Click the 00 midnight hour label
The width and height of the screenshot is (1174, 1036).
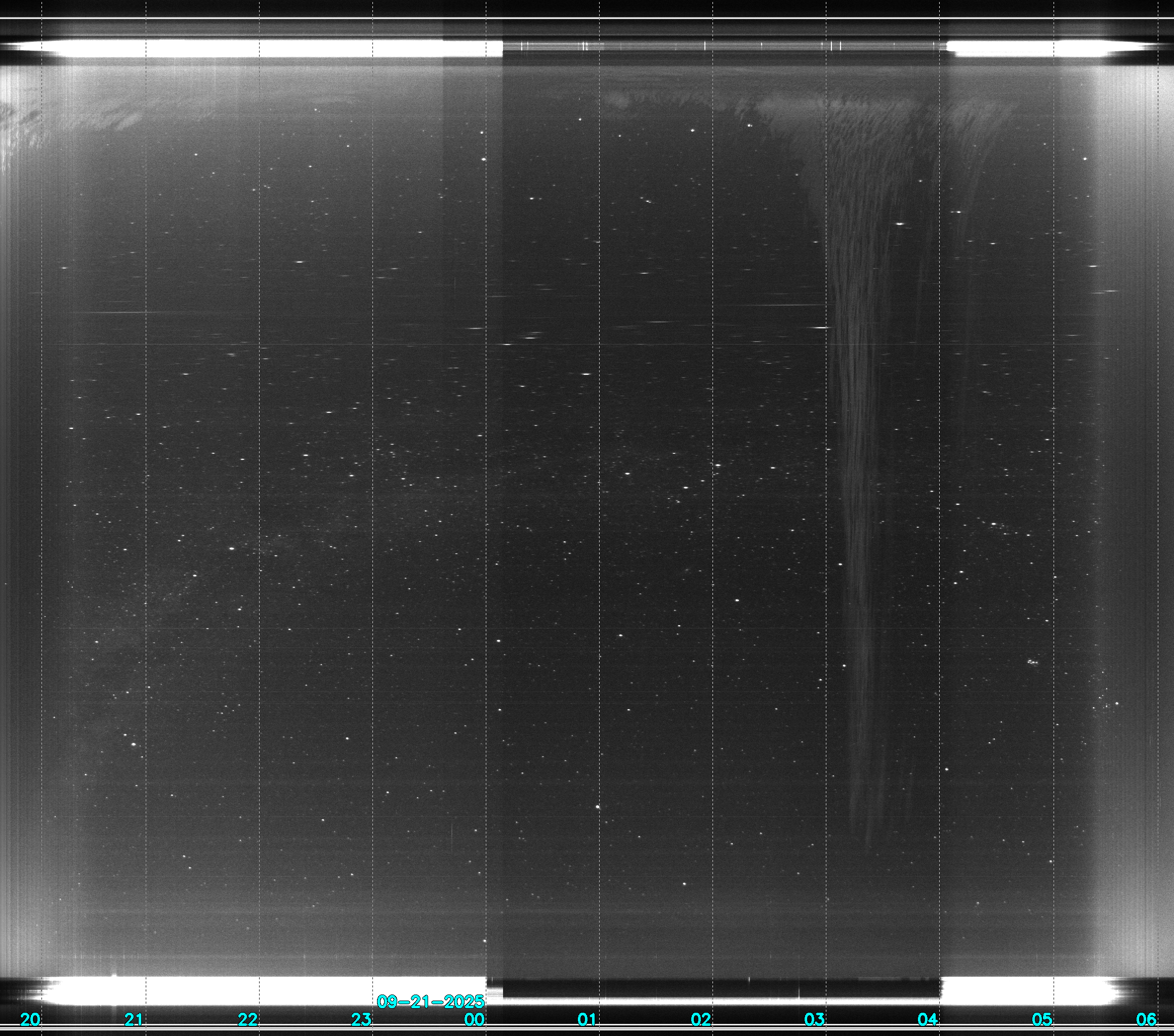coord(474,1019)
